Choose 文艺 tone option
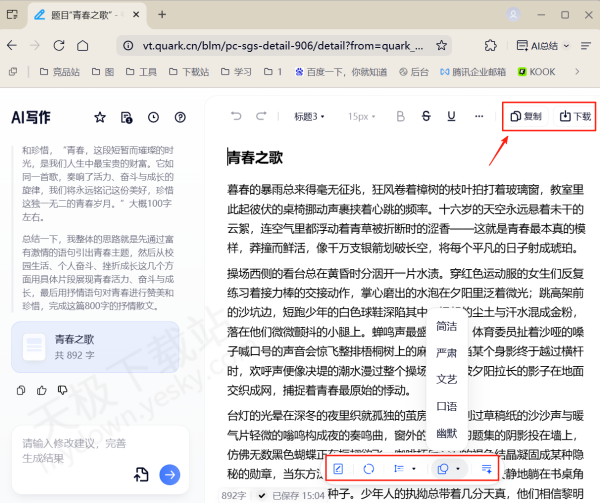Viewport: 600px width, 503px height. tap(447, 379)
